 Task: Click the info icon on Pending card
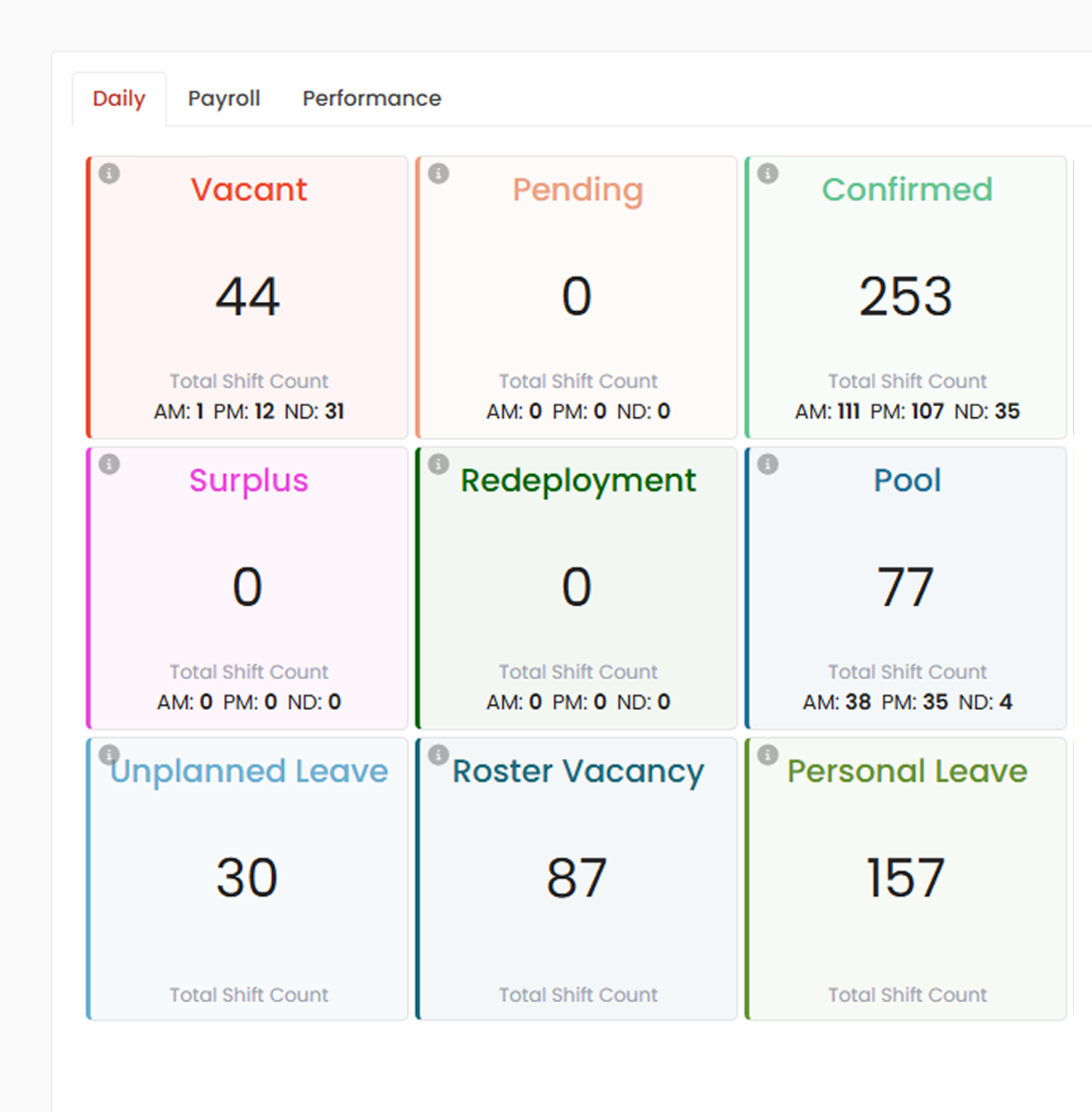[x=438, y=173]
